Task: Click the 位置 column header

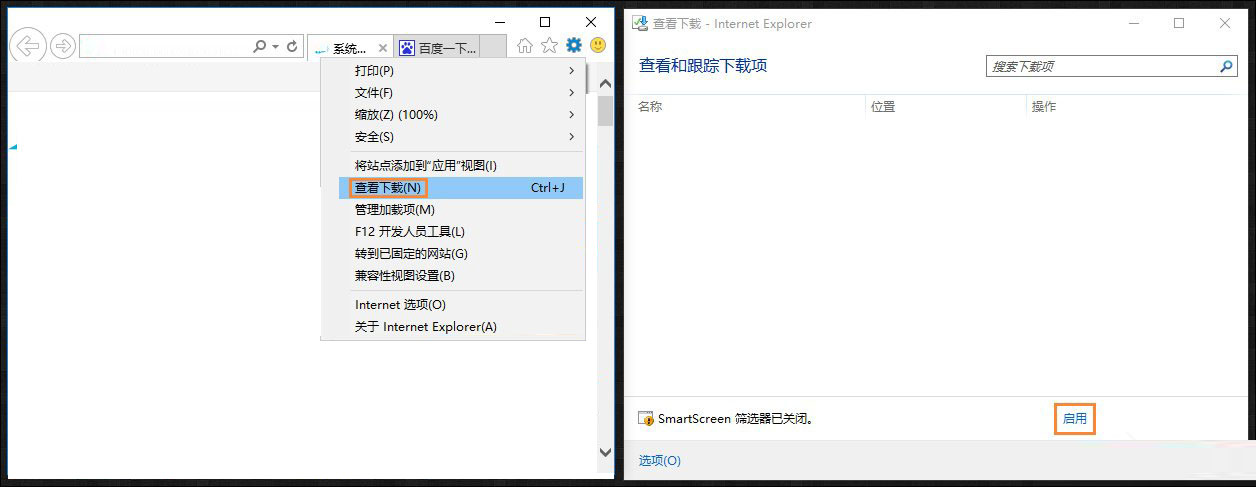Action: (x=883, y=106)
